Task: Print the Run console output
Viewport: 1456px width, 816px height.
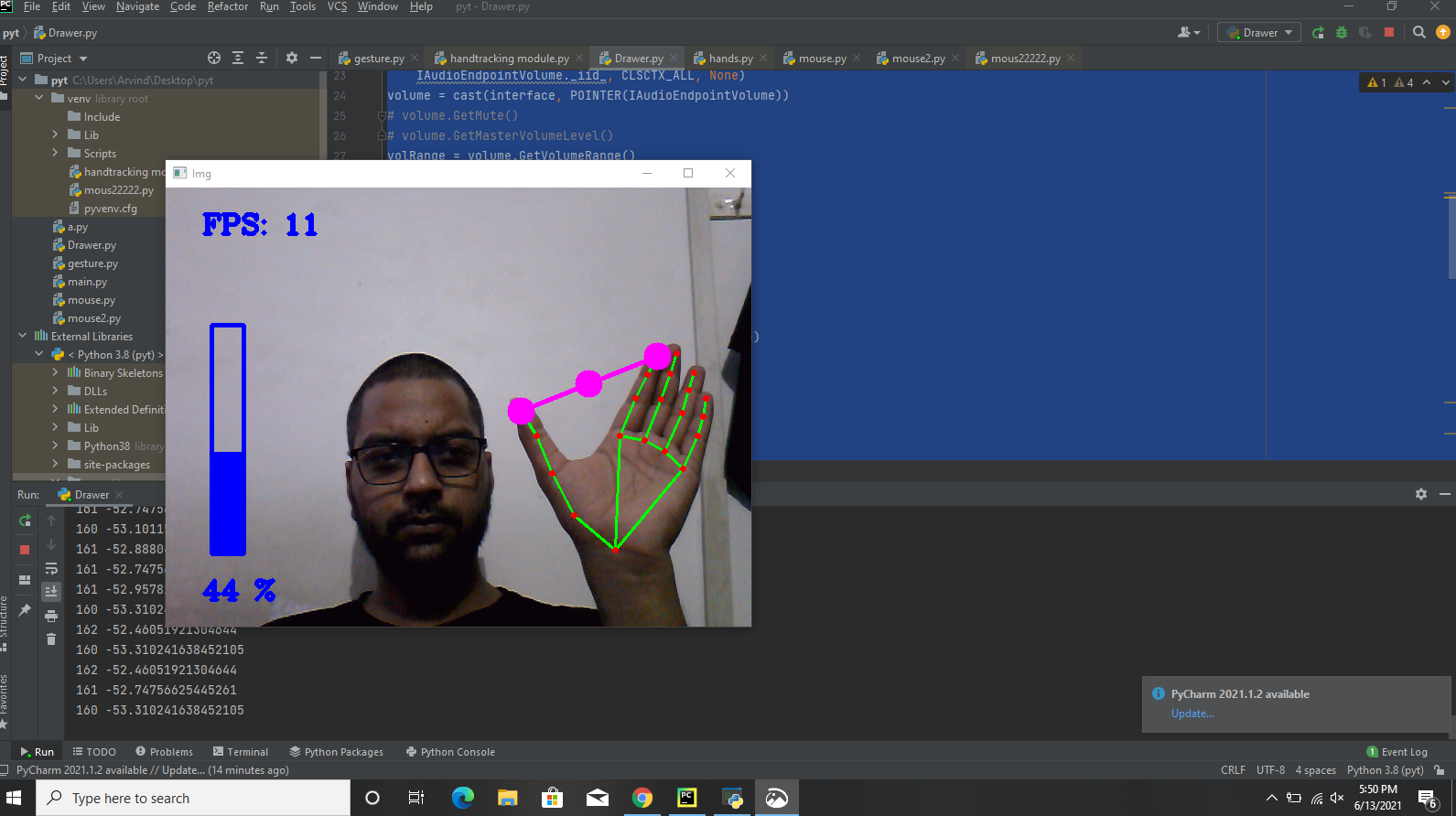Action: coord(51,616)
